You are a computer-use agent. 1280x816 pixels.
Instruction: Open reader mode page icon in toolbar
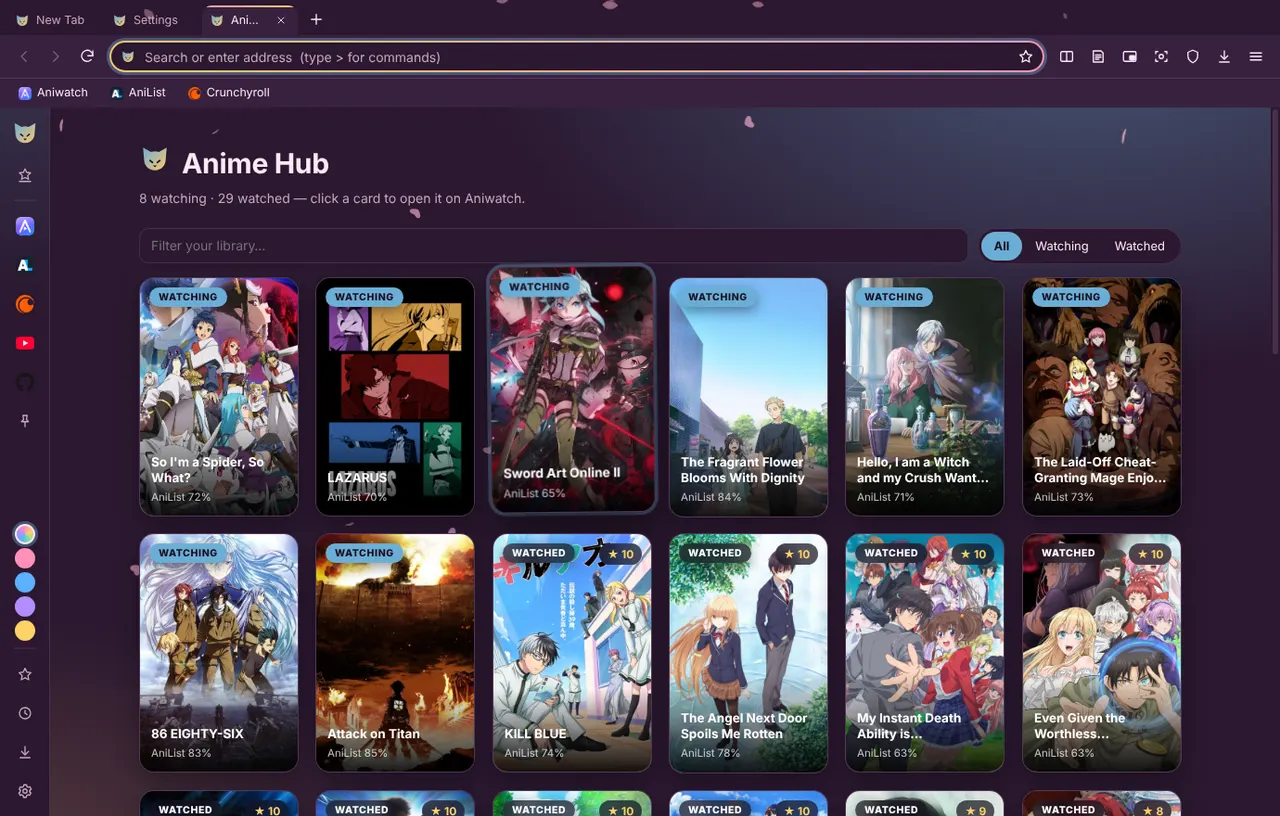point(1098,57)
